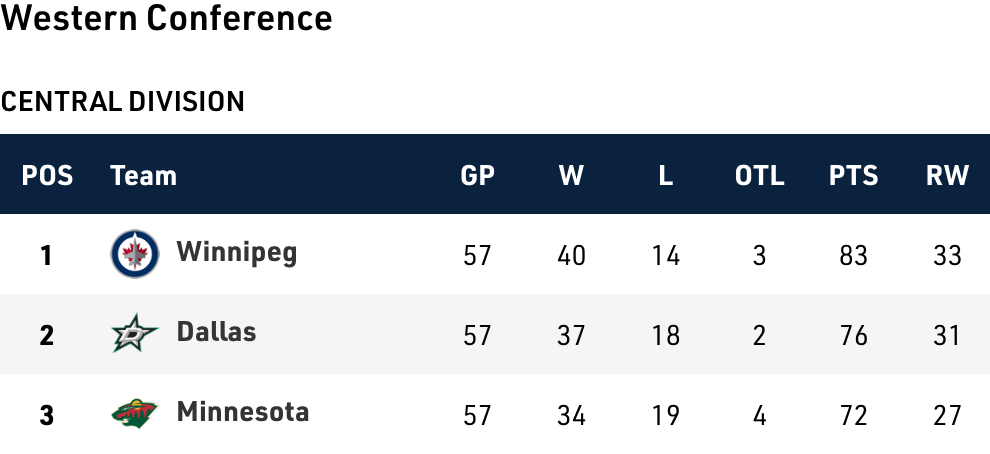Click the W column header
990x454 pixels.
[571, 176]
